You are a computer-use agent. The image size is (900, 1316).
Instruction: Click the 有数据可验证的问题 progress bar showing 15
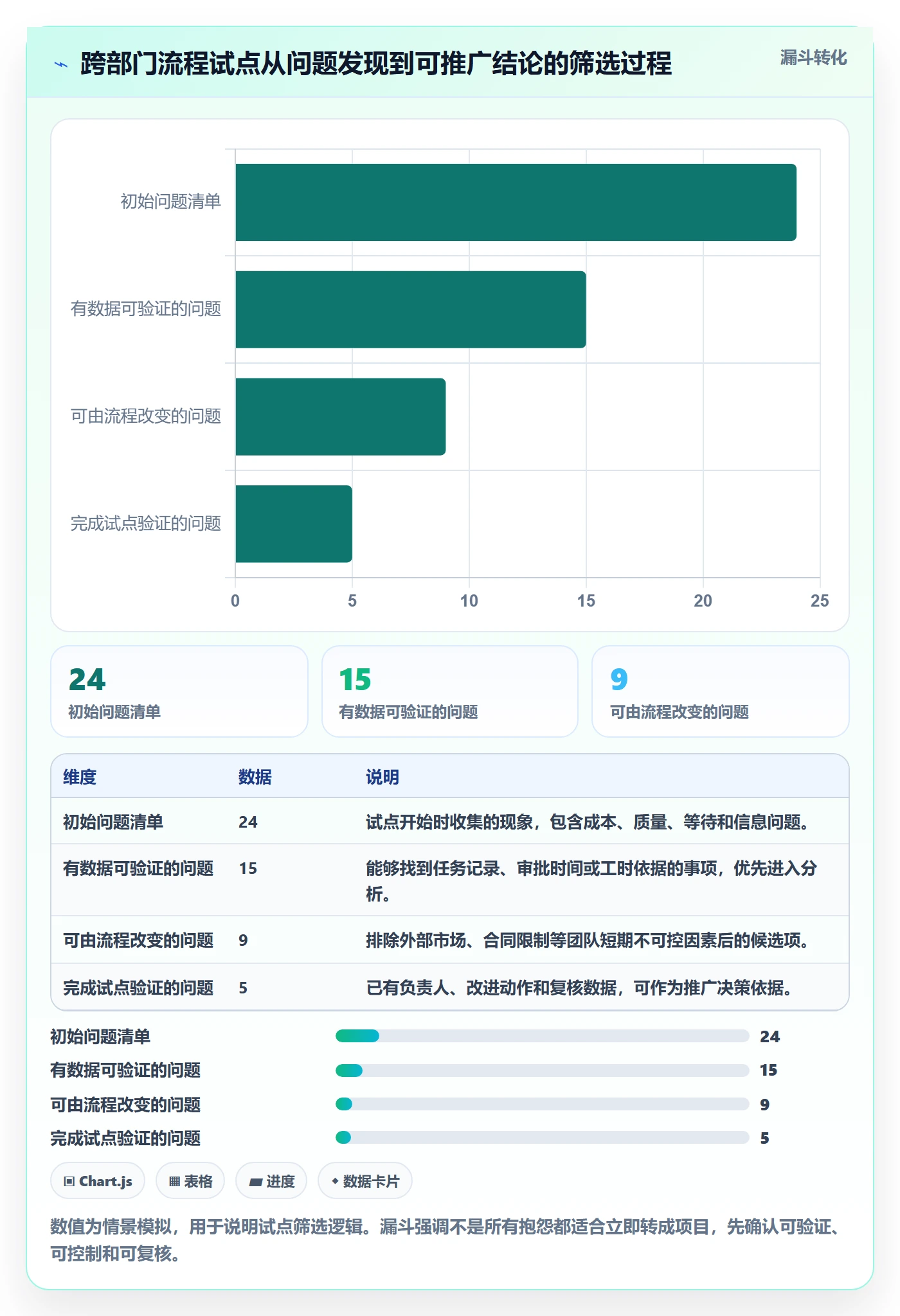tap(543, 1071)
